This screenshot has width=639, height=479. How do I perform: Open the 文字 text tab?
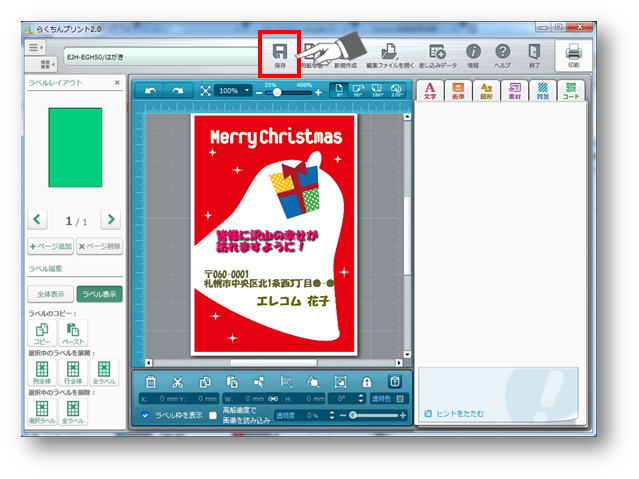(430, 91)
